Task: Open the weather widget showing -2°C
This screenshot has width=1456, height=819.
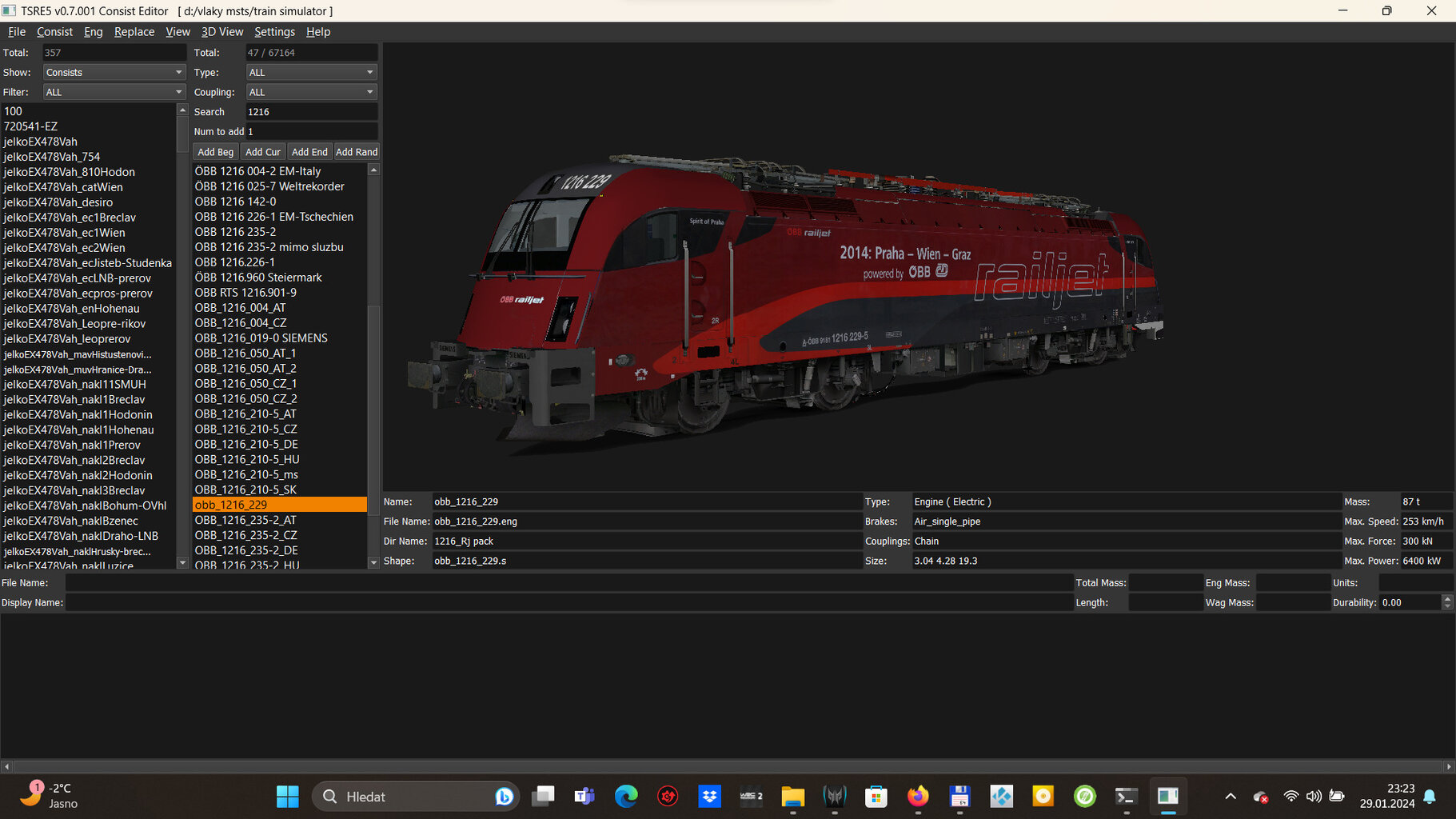Action: pyautogui.click(x=50, y=796)
